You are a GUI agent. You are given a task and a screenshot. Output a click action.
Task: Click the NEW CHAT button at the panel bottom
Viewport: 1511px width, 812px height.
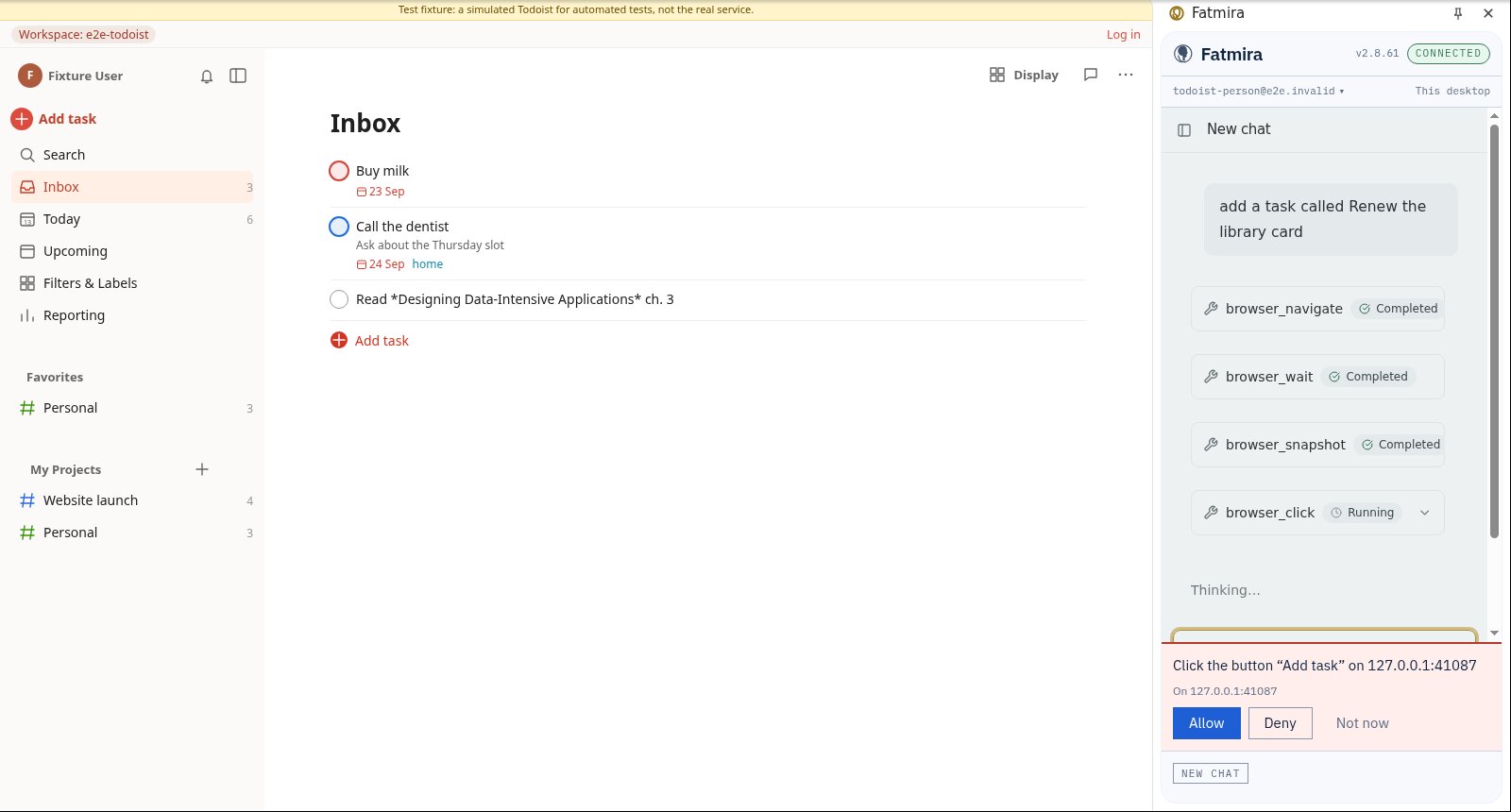point(1211,773)
